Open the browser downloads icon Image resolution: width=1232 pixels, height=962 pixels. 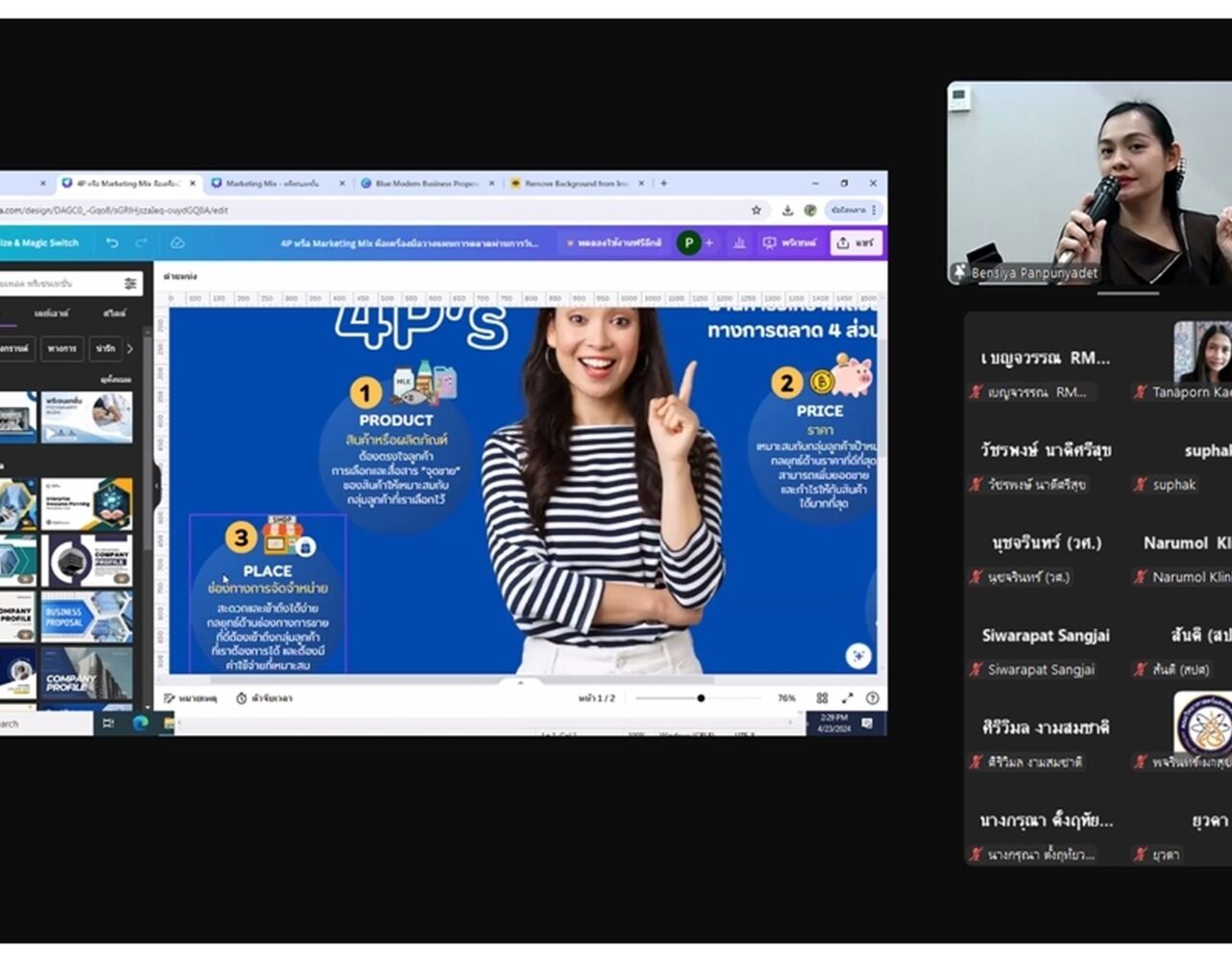tap(787, 210)
